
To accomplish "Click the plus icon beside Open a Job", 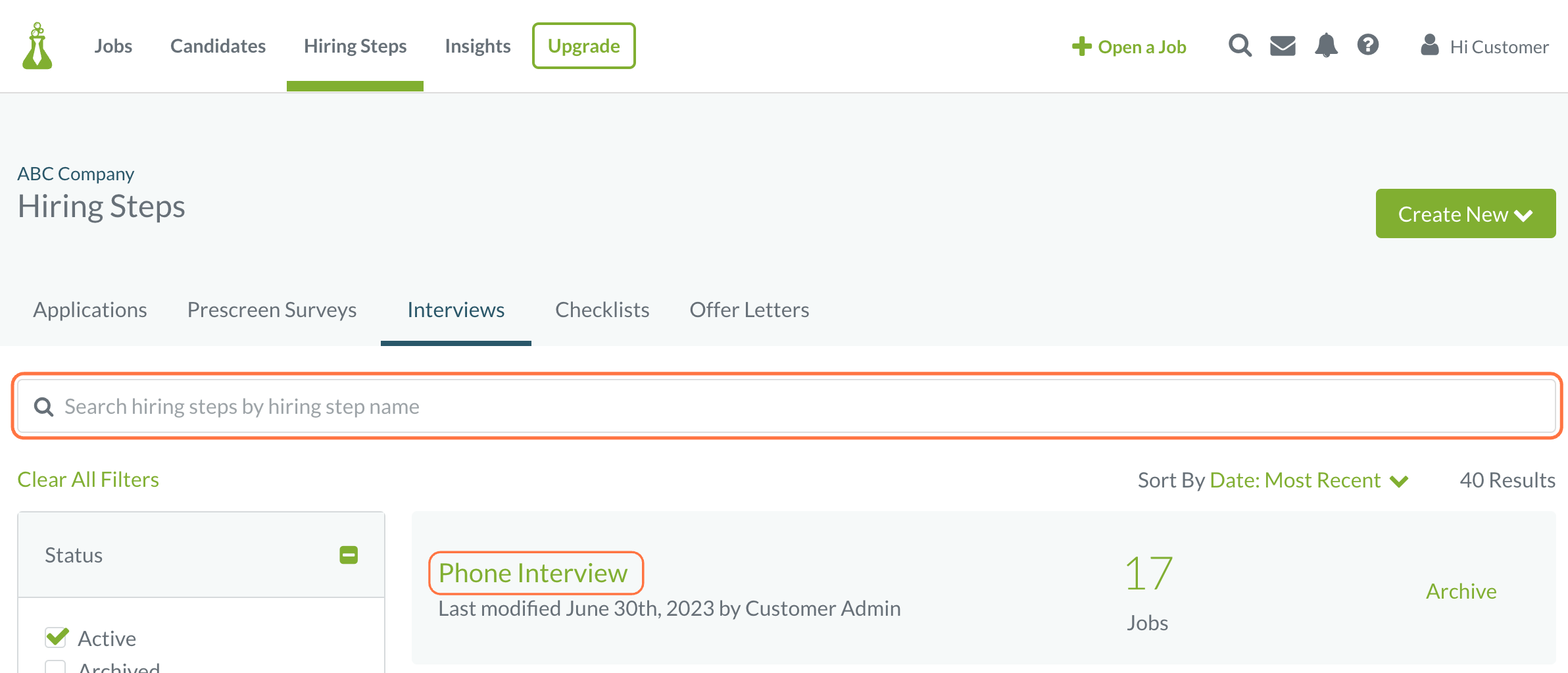I will (x=1081, y=47).
